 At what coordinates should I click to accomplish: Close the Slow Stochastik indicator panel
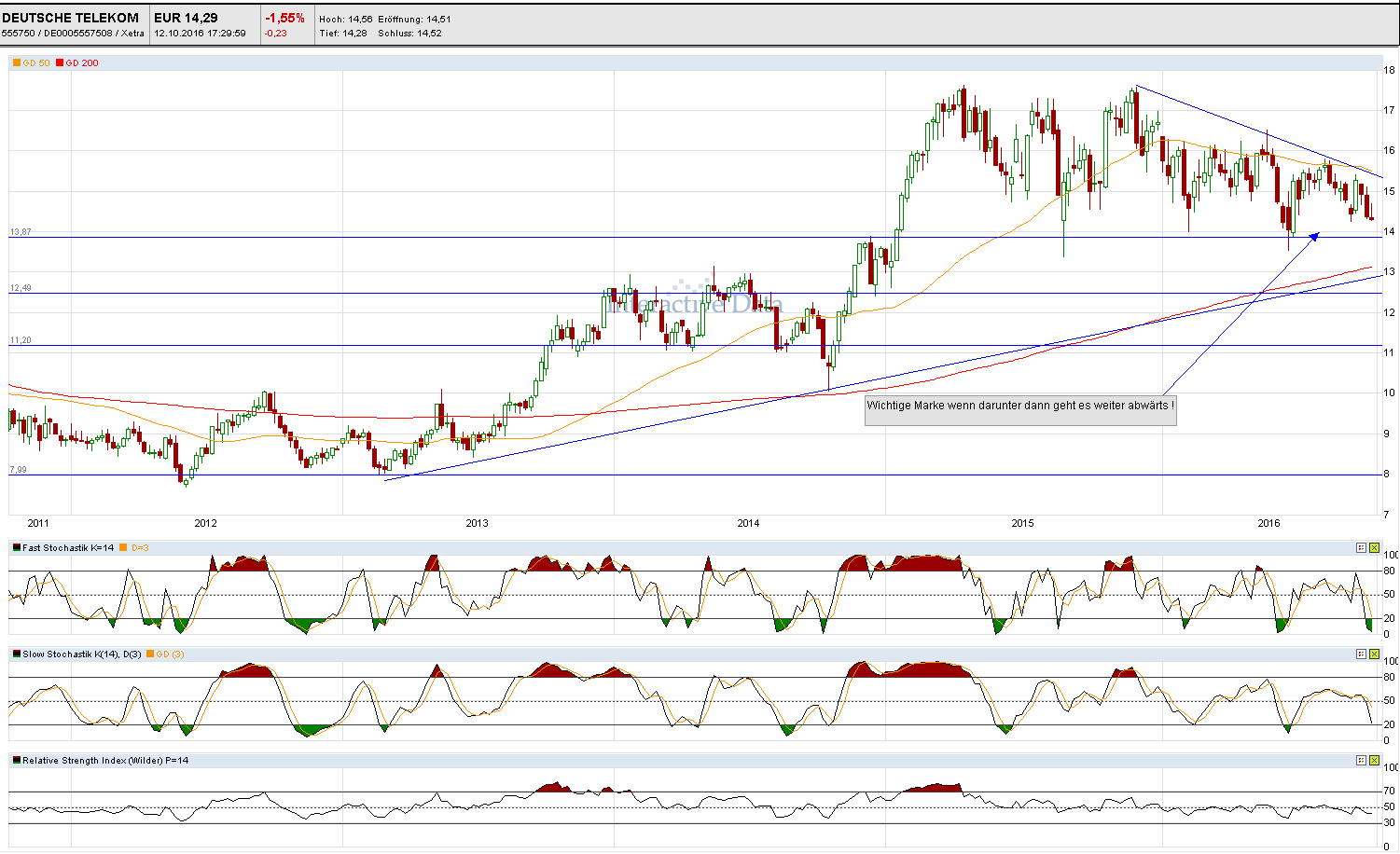pos(1374,654)
